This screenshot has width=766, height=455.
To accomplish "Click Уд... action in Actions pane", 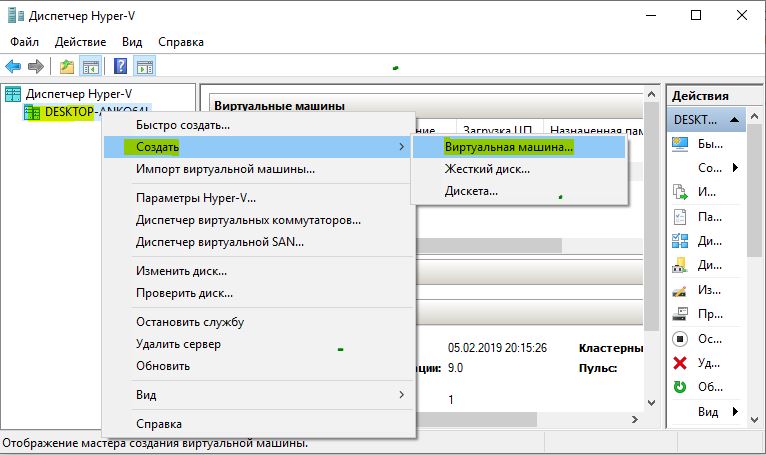I will click(709, 363).
